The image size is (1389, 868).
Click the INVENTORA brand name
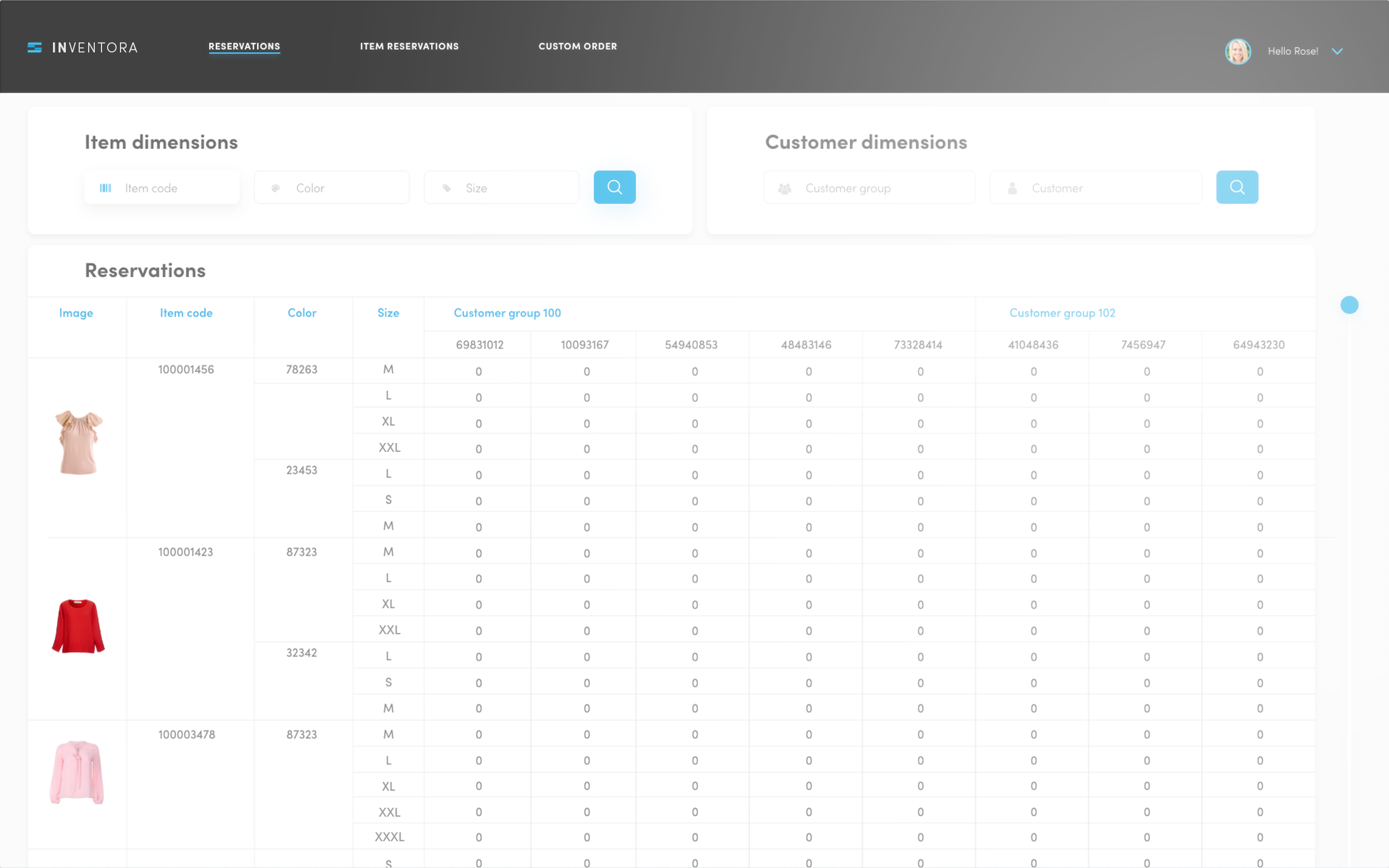(95, 47)
